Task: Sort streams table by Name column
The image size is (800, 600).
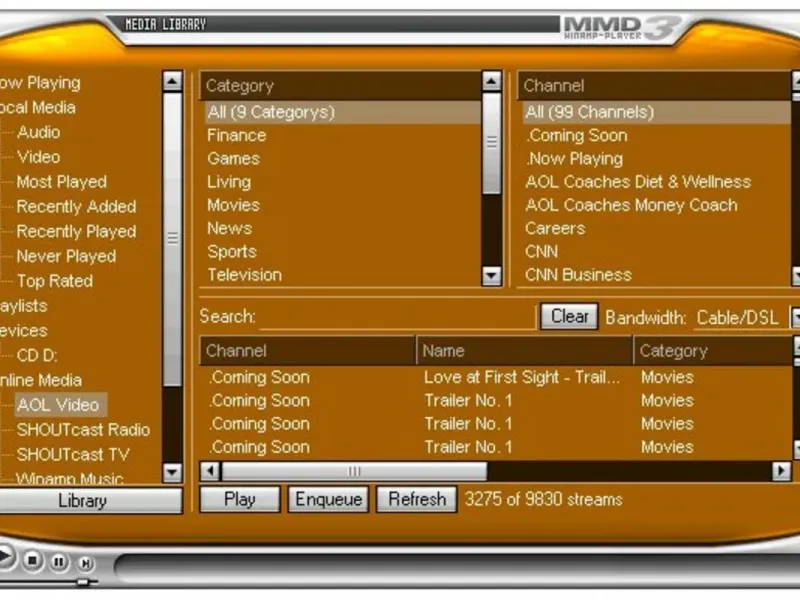Action: tap(524, 351)
